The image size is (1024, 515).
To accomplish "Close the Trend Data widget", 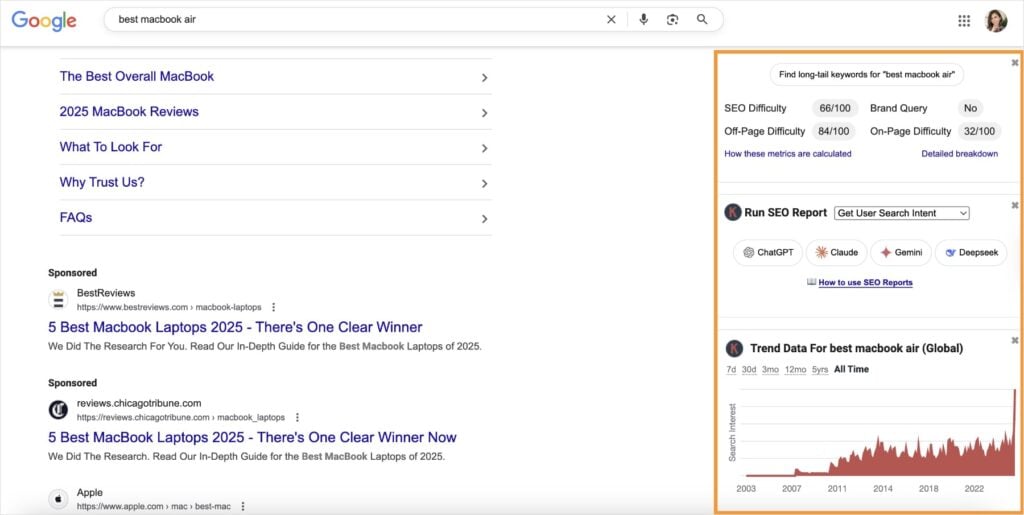I will pos(1015,340).
